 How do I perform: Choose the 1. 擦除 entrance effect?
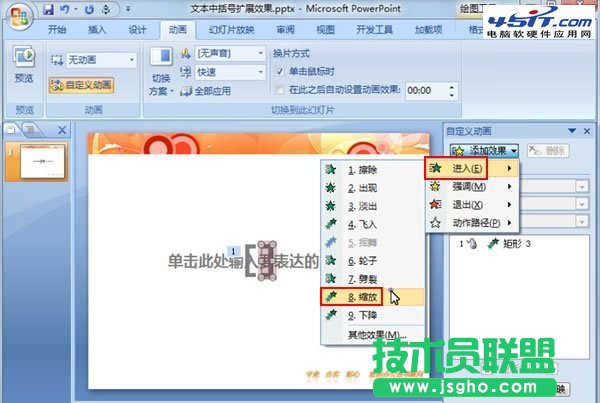373,170
